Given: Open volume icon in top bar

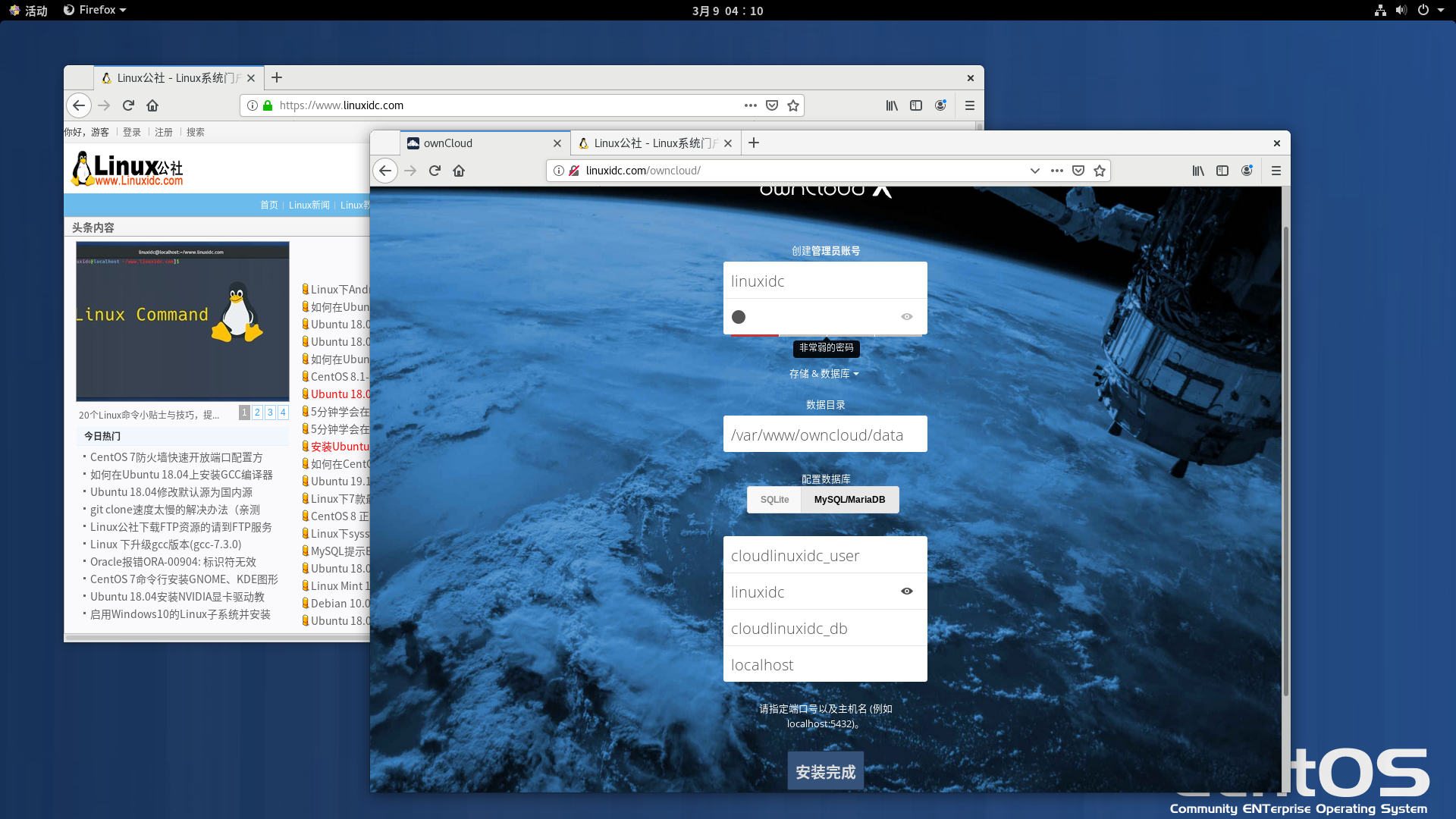Looking at the screenshot, I should click(1401, 11).
